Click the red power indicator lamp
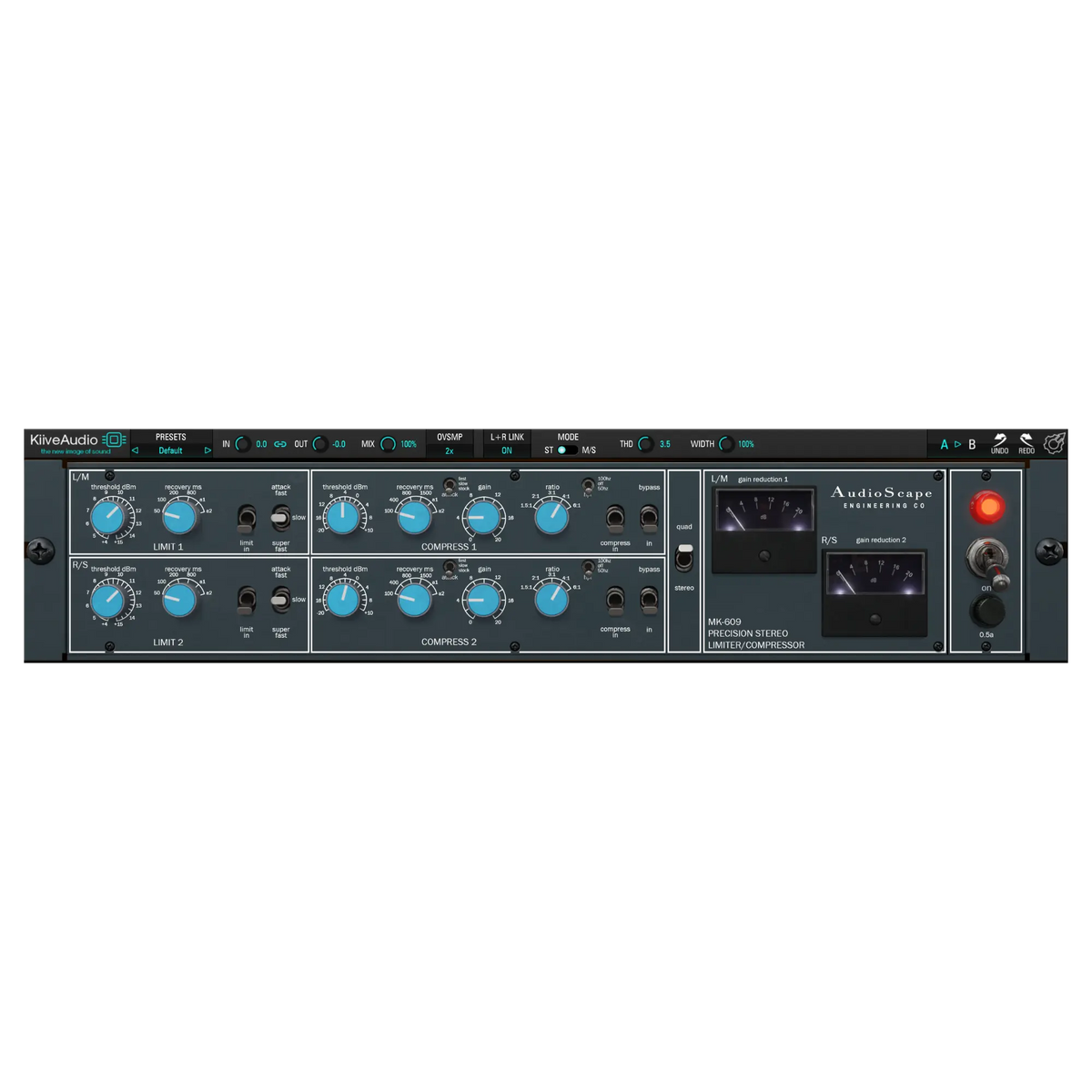 pos(987,506)
